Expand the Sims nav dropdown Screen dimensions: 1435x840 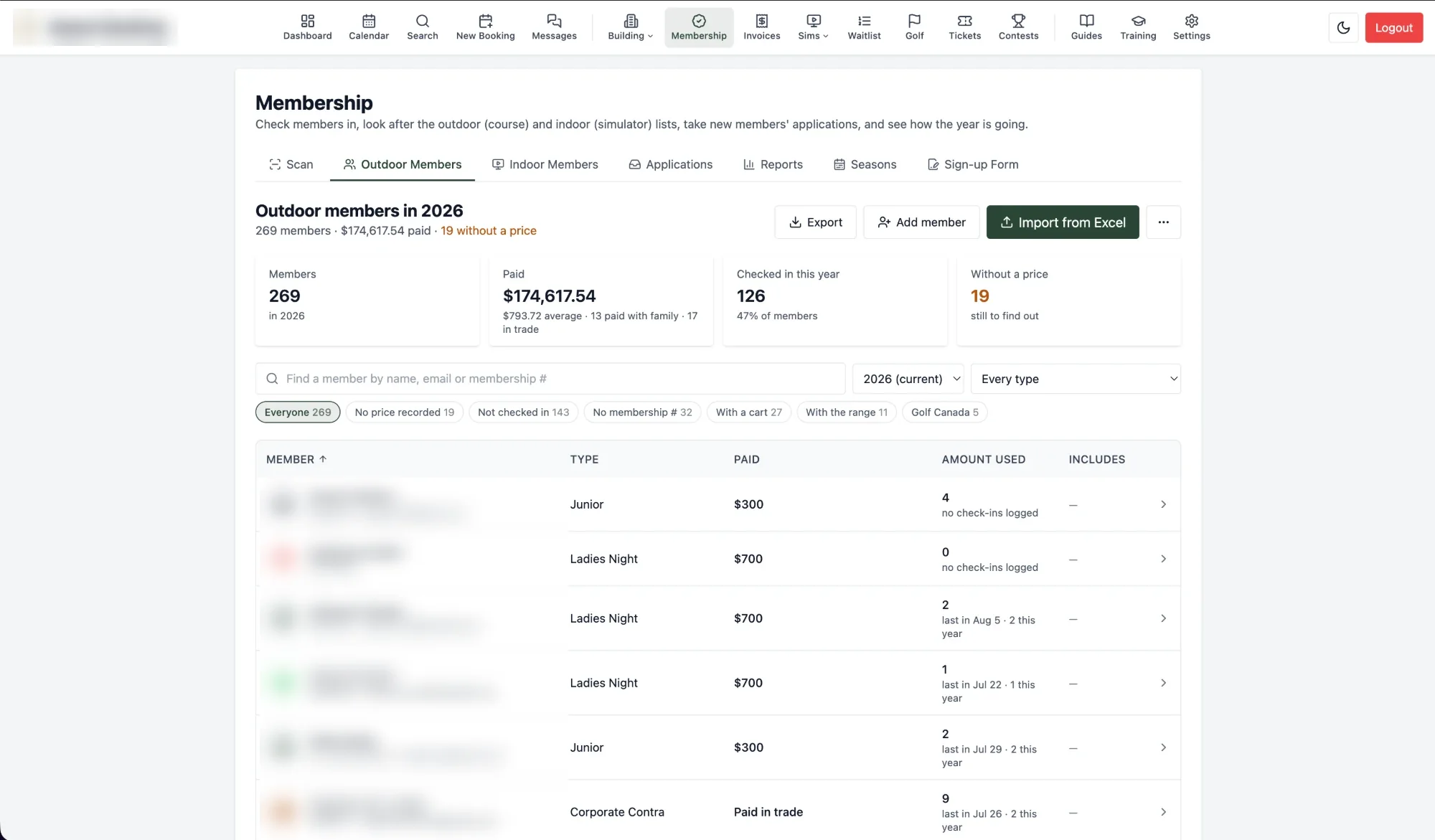[x=813, y=27]
